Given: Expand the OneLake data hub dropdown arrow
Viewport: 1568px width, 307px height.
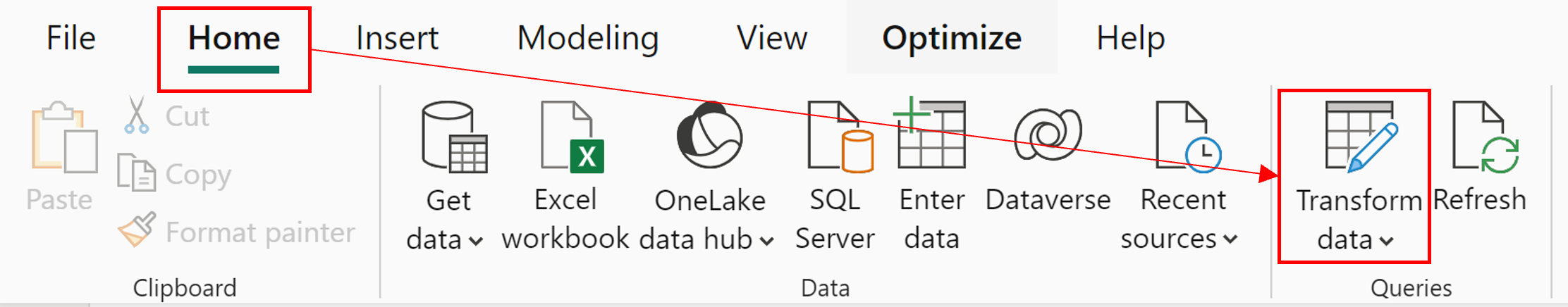Looking at the screenshot, I should point(767,241).
